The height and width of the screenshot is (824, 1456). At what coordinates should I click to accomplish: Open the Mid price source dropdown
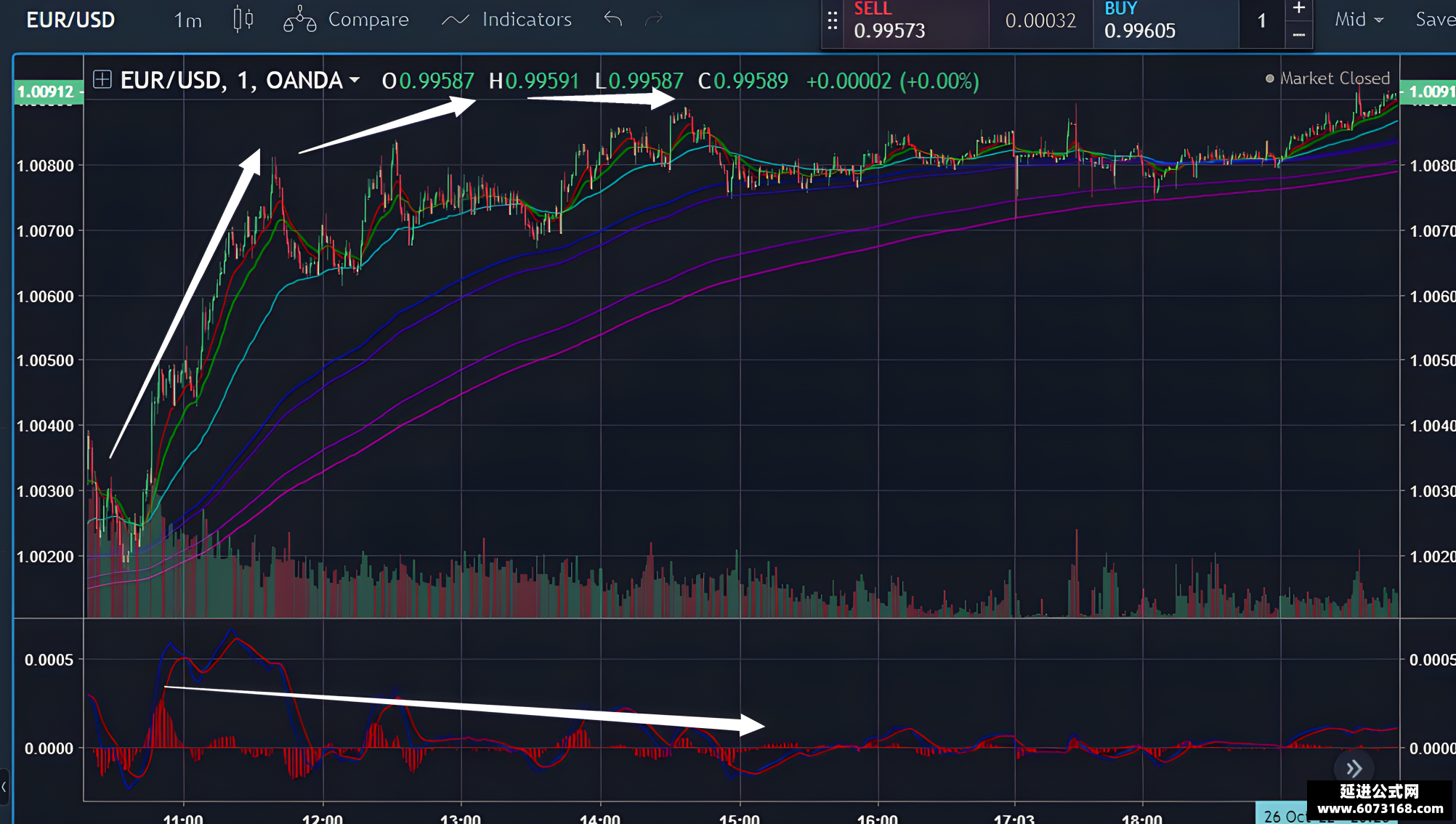[1359, 20]
